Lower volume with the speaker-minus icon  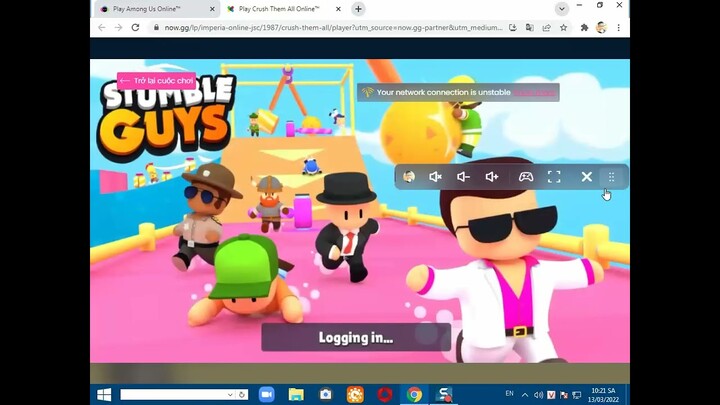(x=463, y=177)
